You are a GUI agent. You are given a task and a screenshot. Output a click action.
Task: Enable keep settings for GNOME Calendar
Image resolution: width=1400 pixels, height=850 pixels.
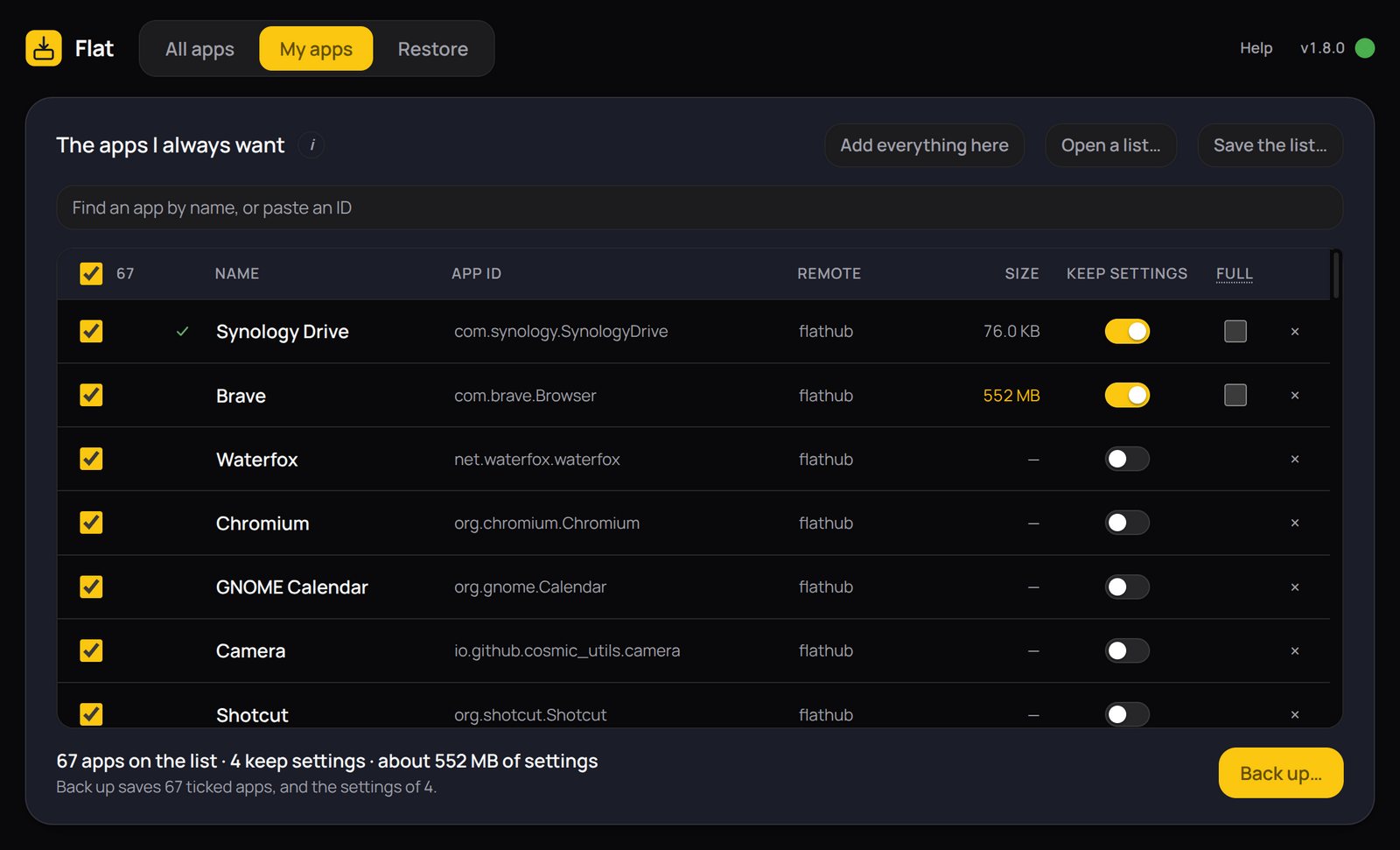pos(1127,587)
